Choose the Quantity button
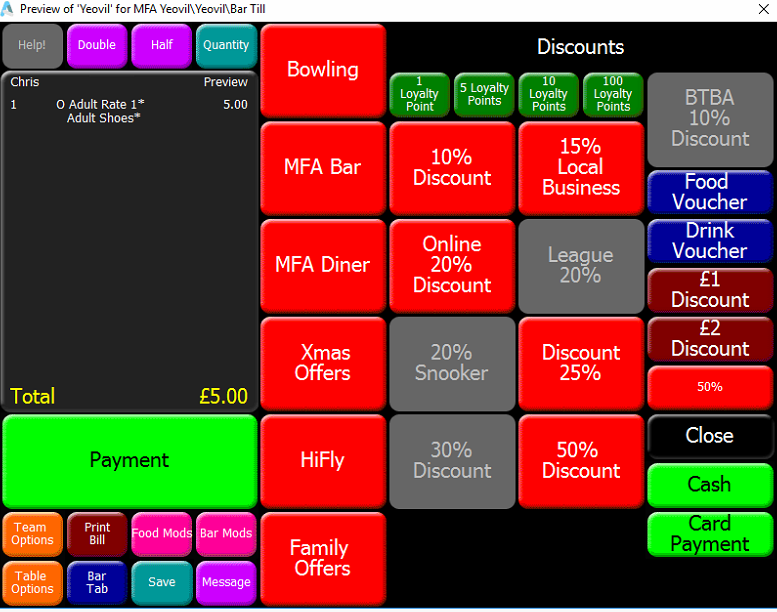 pyautogui.click(x=226, y=46)
